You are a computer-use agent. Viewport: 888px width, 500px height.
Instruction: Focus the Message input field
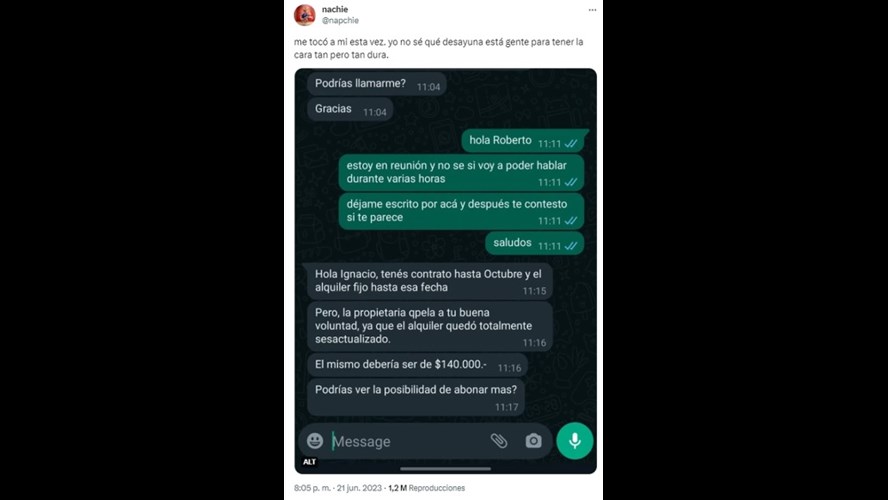408,441
